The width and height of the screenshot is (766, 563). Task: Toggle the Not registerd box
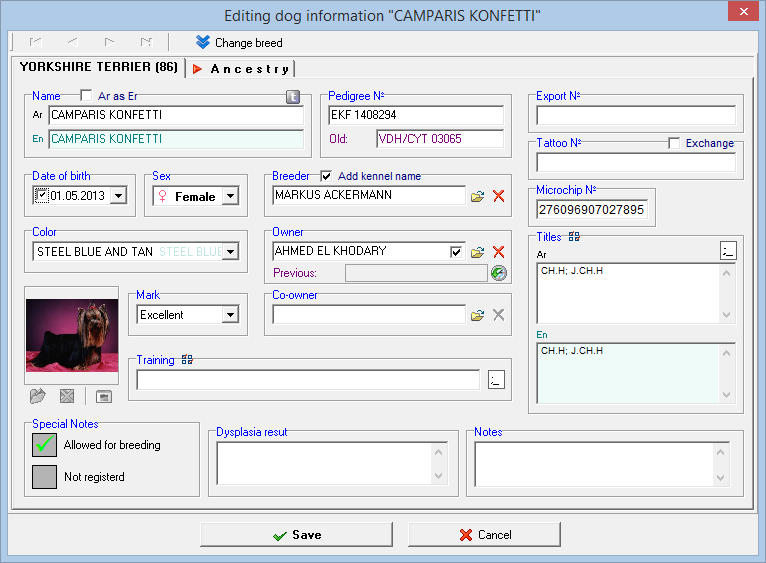point(44,476)
